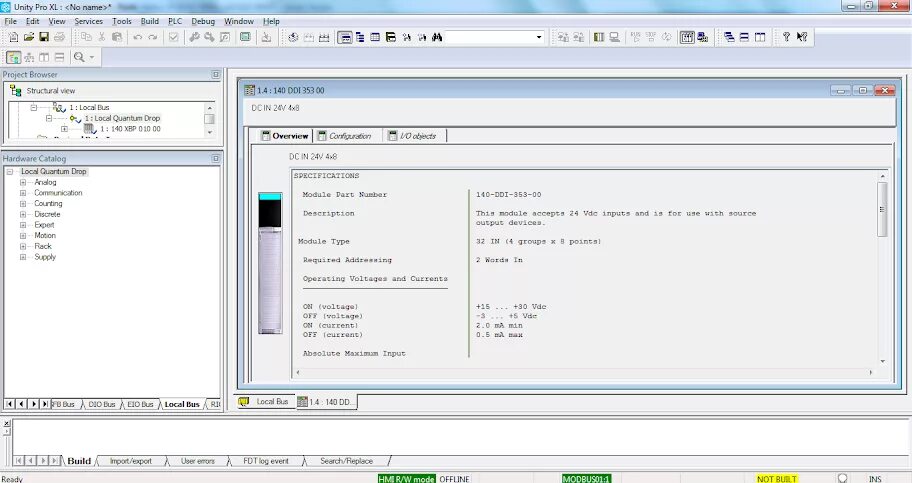Tile windows vertically using toolbar icon
The height and width of the screenshot is (483, 912).
point(760,37)
